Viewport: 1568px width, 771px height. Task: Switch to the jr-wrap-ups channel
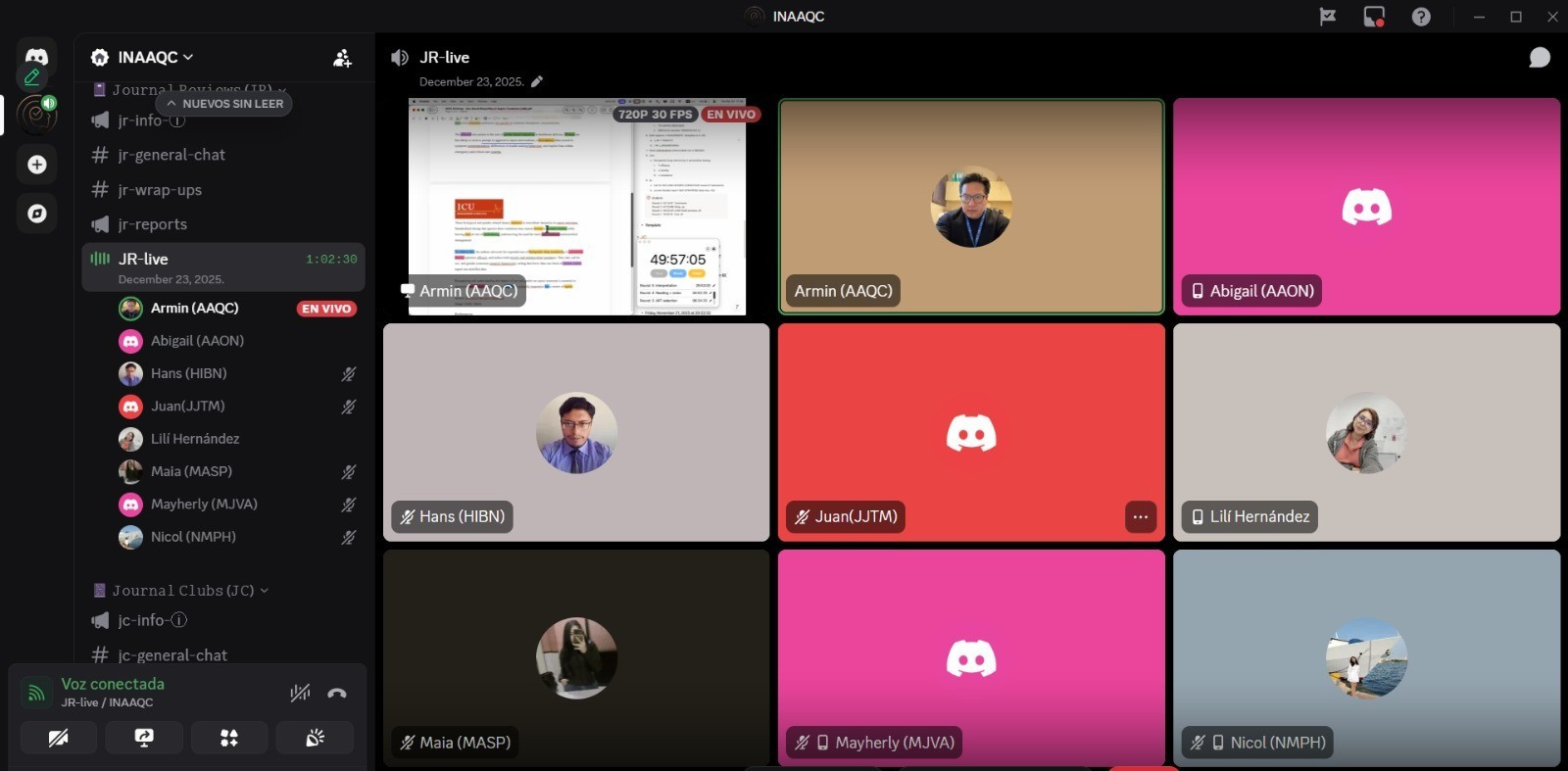tap(160, 190)
